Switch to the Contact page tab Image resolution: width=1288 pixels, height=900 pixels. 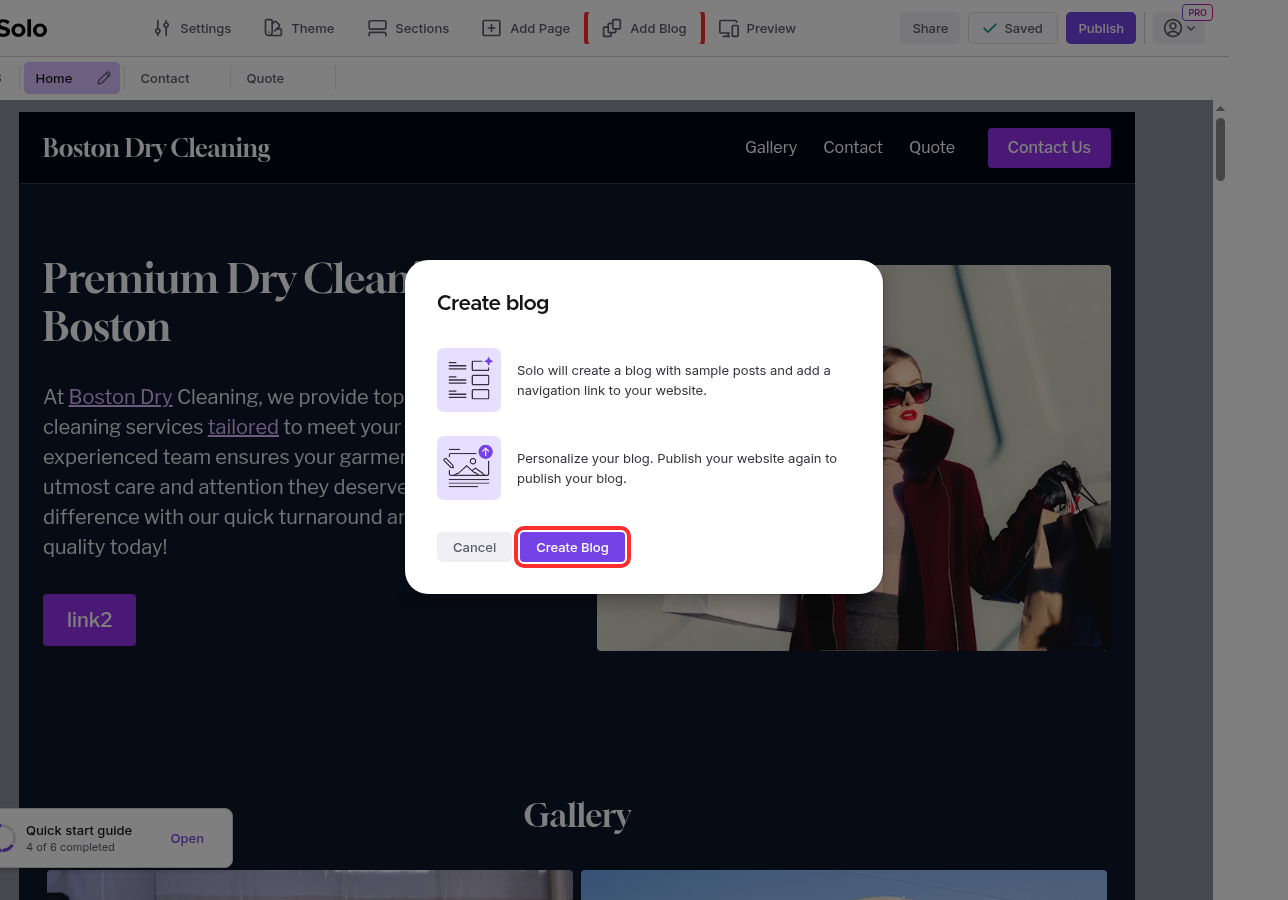(x=165, y=78)
